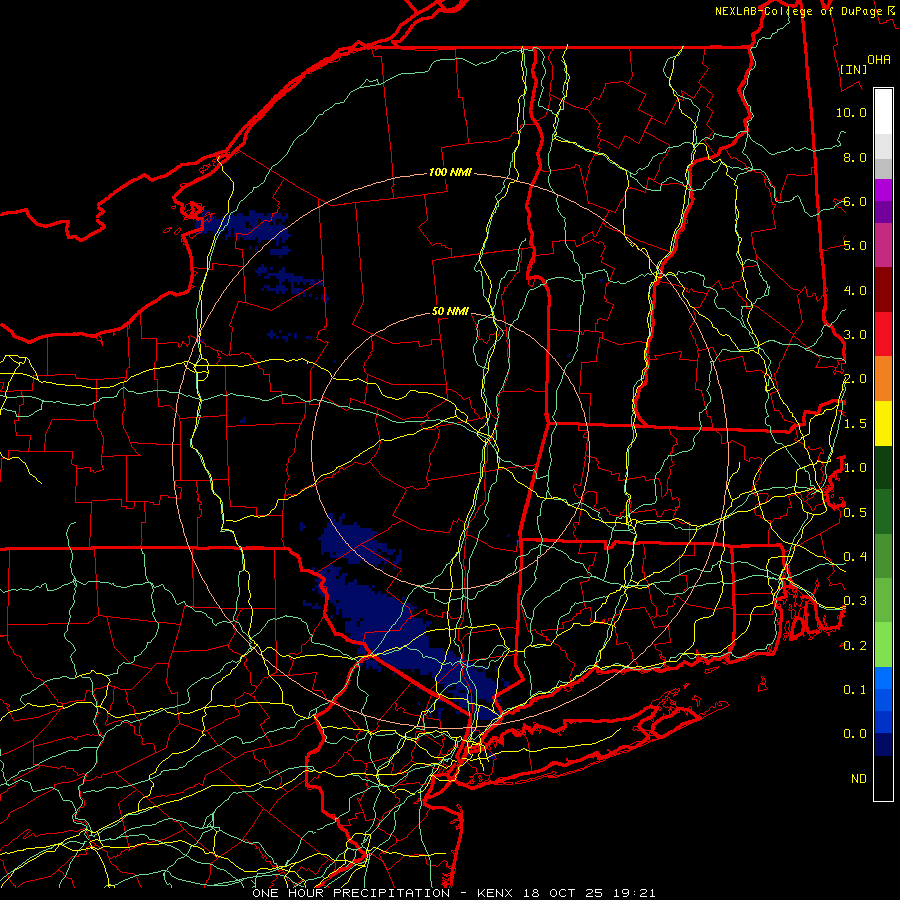Click the '0.5' scale label

[855, 512]
